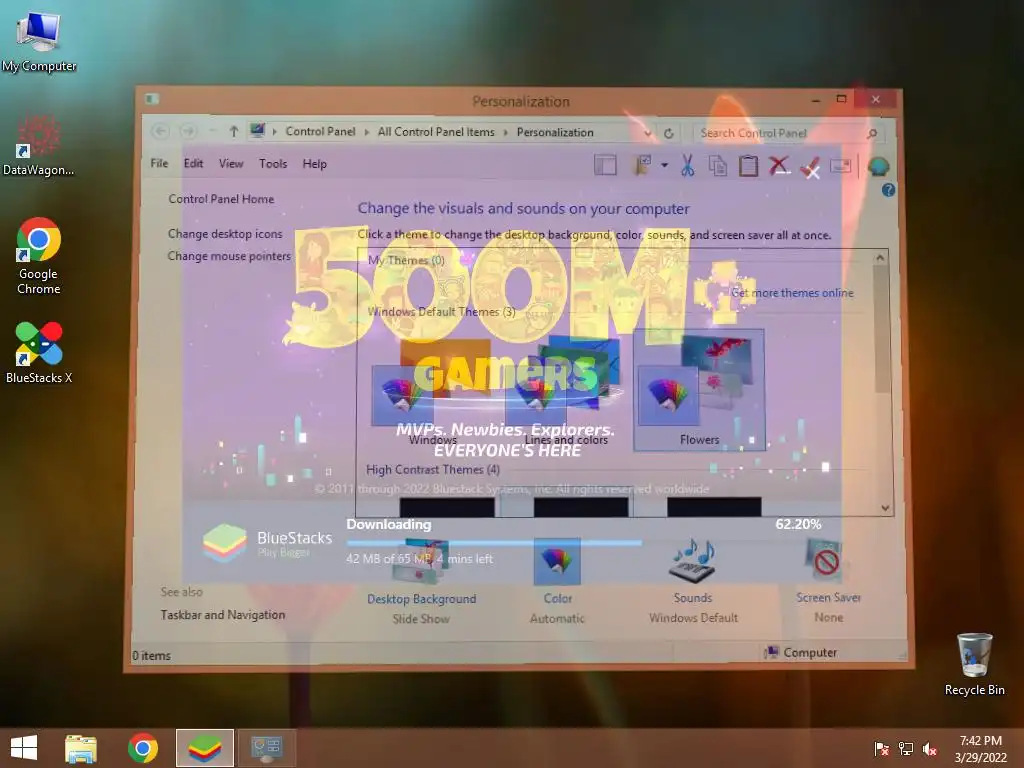The width and height of the screenshot is (1024, 768).
Task: Open Screen Saver settings
Action: (828, 581)
